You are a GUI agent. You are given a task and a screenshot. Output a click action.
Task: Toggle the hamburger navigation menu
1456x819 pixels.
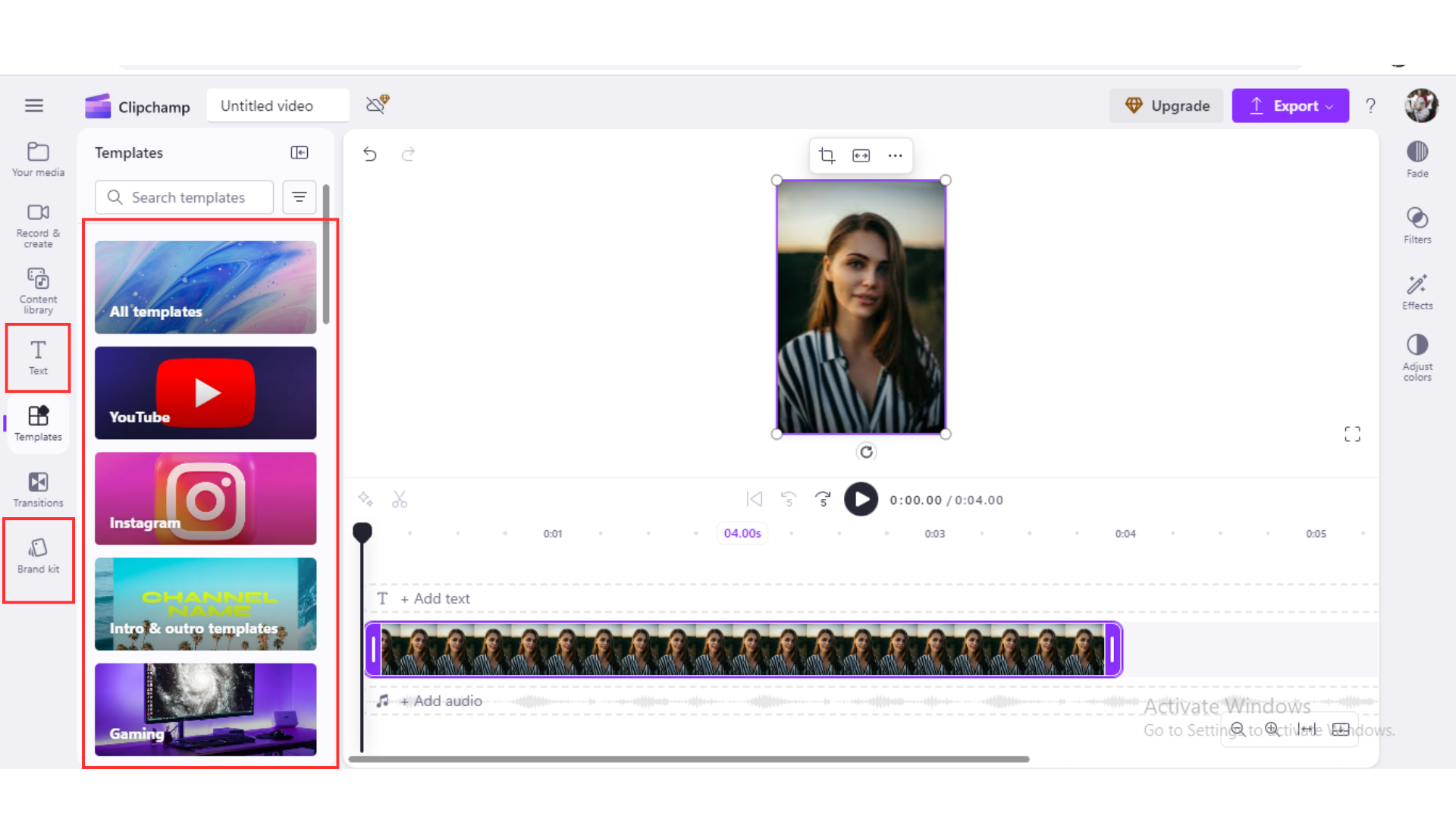point(34,105)
